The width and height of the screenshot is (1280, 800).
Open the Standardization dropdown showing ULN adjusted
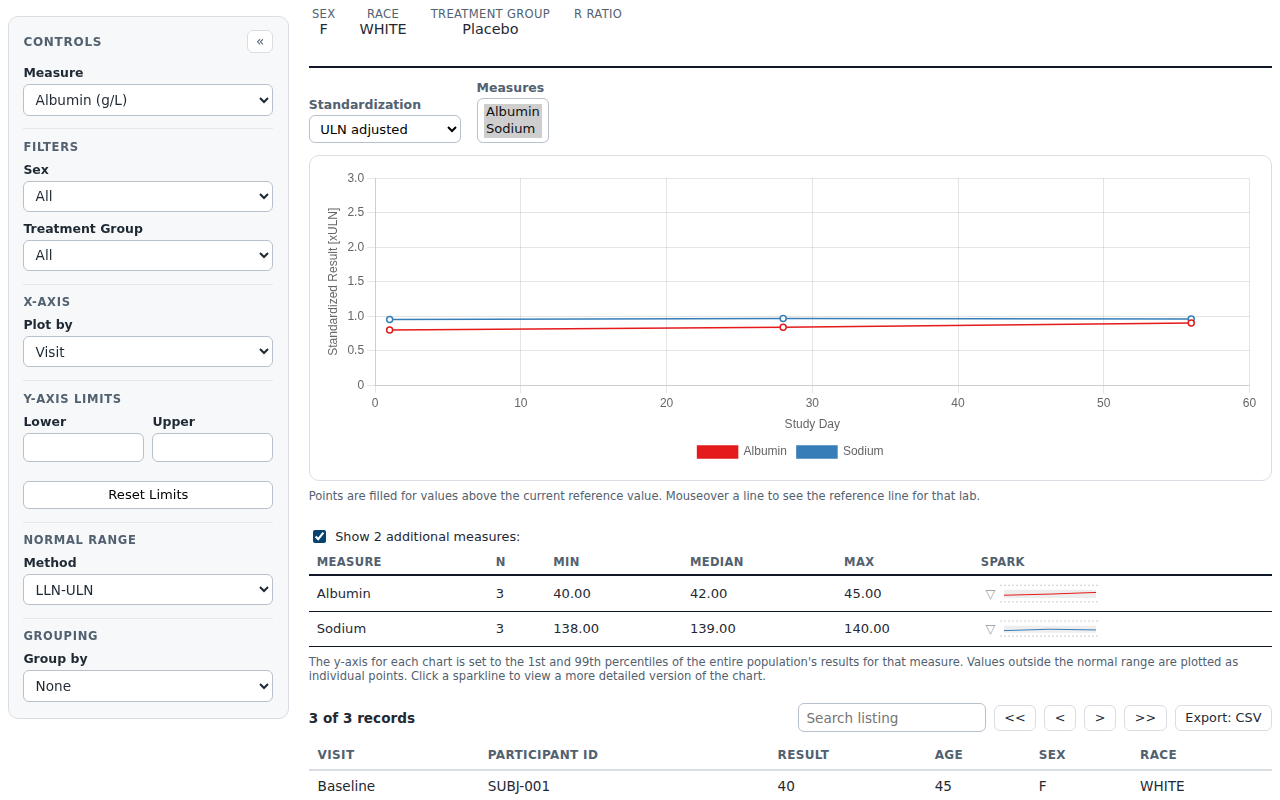[385, 129]
